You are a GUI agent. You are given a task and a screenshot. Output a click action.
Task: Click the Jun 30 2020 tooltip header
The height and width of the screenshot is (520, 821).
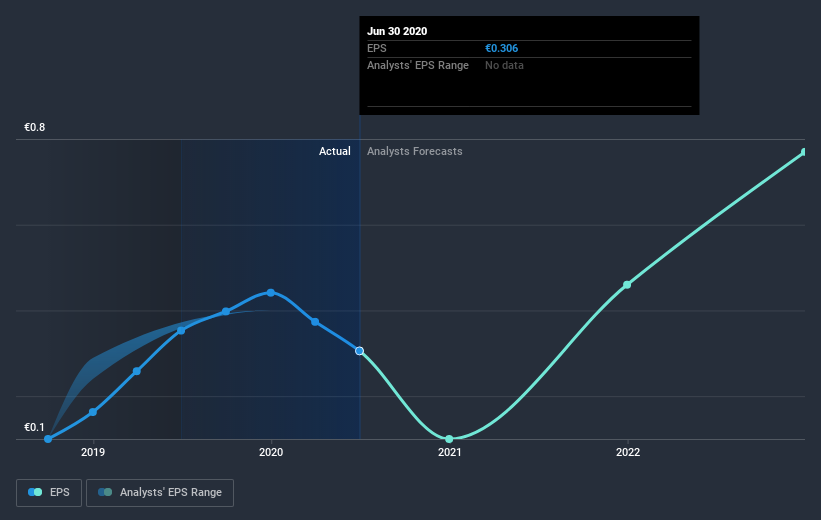click(397, 31)
